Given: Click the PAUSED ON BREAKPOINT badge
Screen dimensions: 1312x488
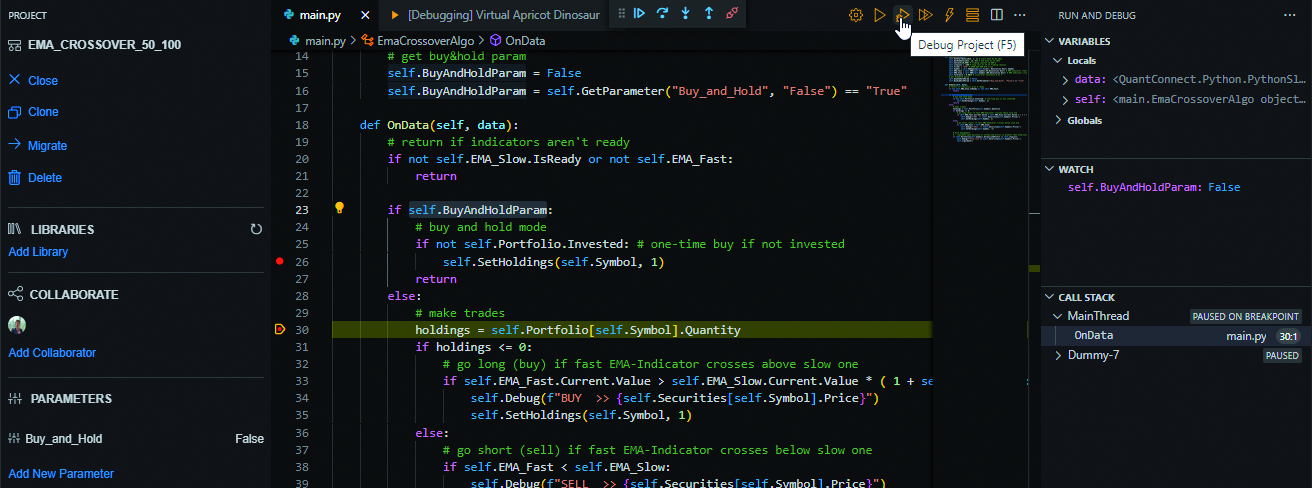Looking at the screenshot, I should tap(1245, 317).
